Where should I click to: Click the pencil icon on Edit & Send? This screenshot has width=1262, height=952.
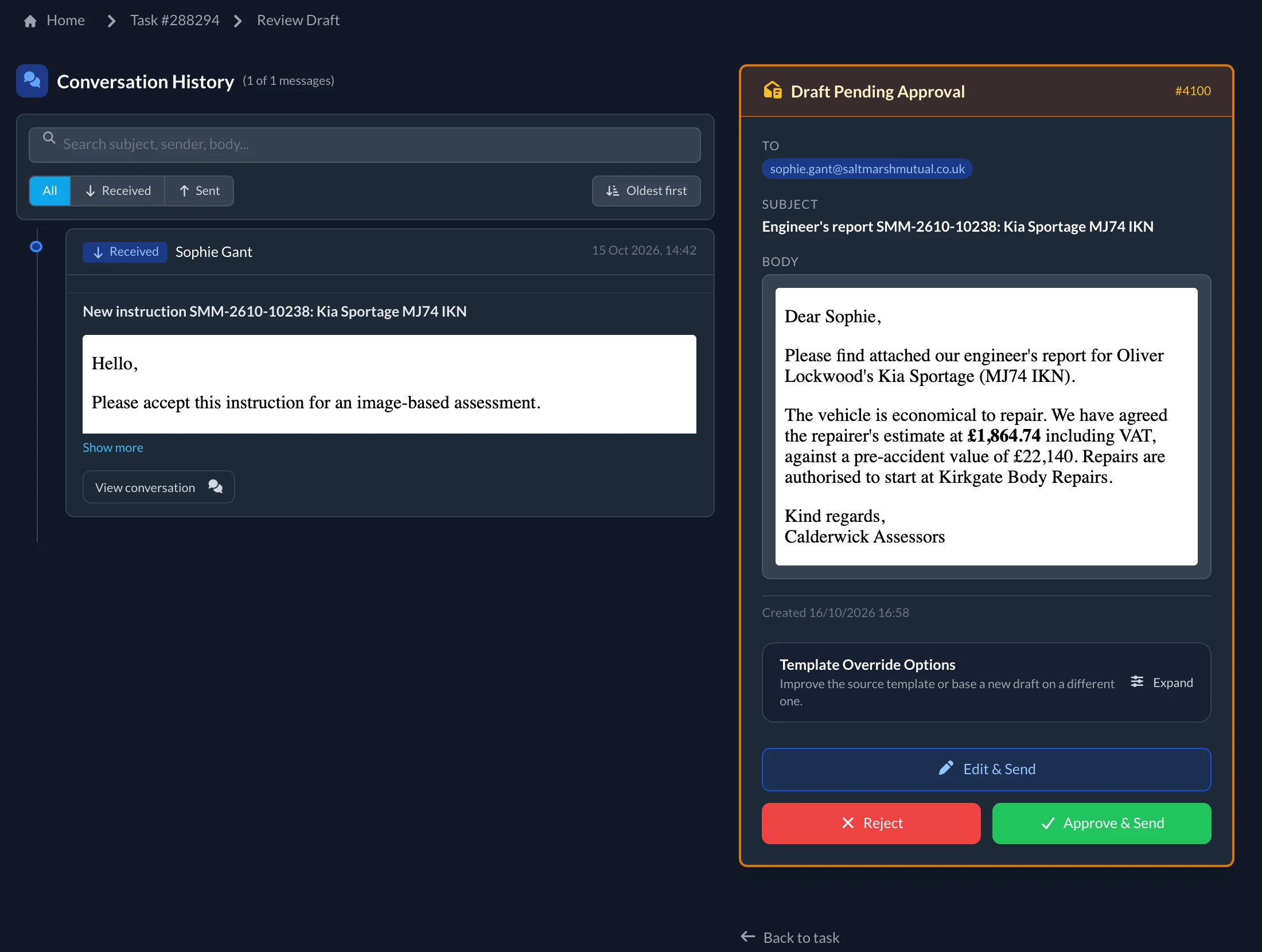pos(946,768)
